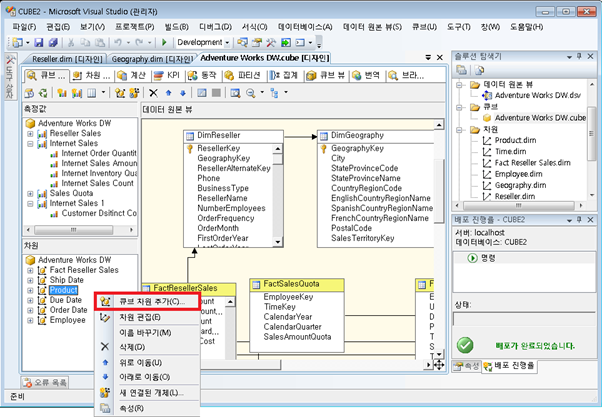Click the diagram layout tree icon
Viewport: 602px width, 417px height.
(274, 93)
